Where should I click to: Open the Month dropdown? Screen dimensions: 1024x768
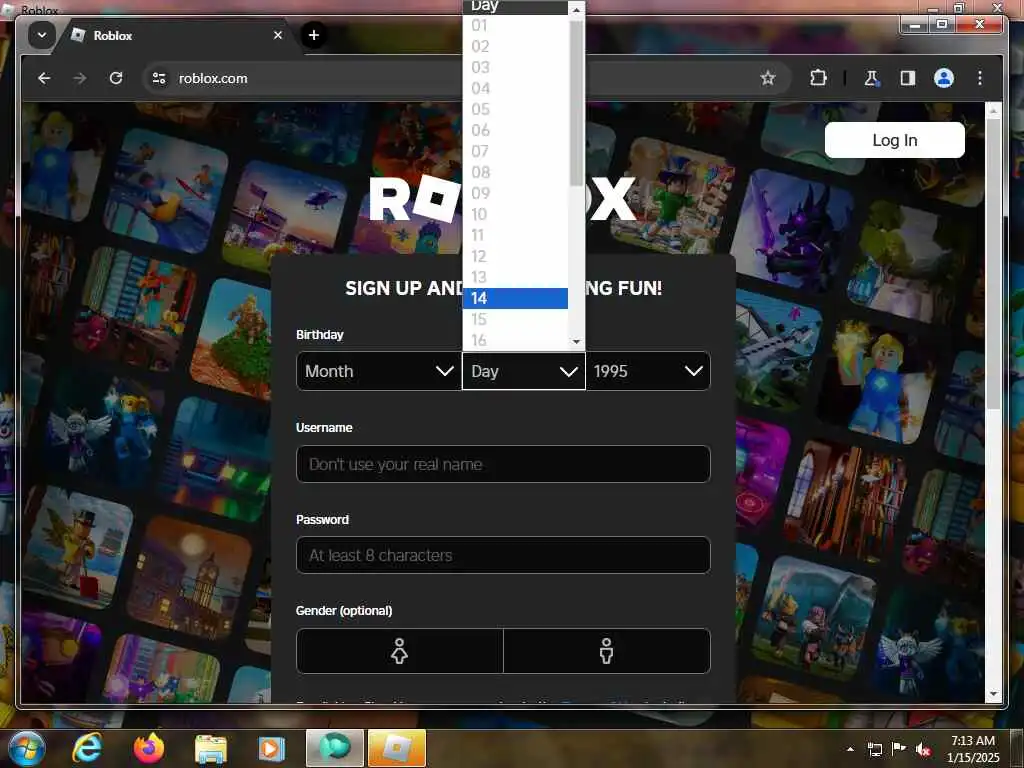pos(379,371)
